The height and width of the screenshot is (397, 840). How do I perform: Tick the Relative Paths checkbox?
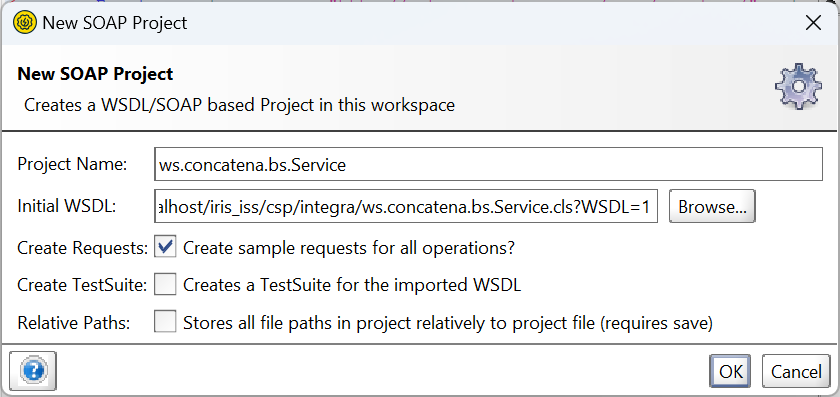click(x=165, y=323)
